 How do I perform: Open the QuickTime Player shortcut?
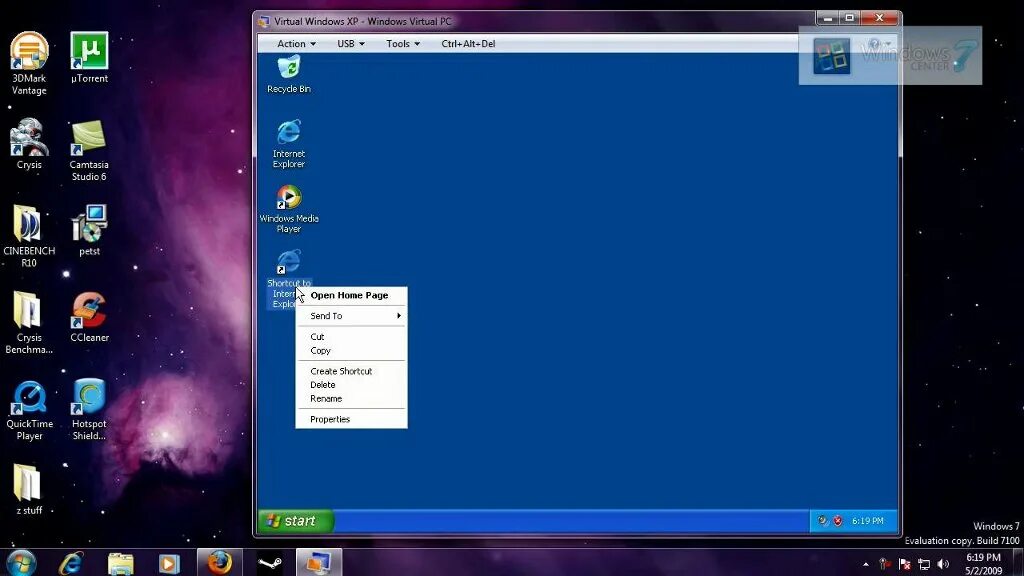(x=29, y=410)
